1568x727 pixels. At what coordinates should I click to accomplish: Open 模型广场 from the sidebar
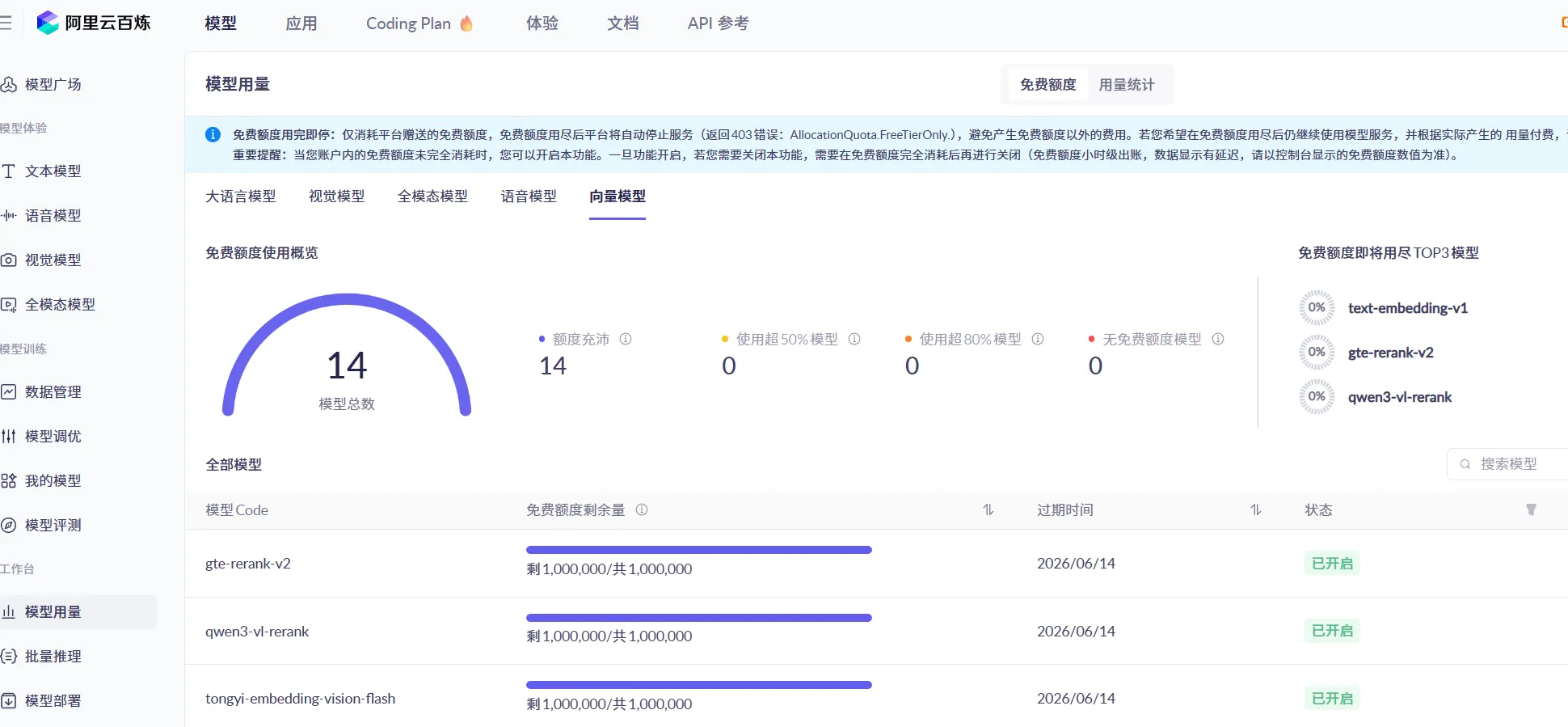tap(53, 84)
